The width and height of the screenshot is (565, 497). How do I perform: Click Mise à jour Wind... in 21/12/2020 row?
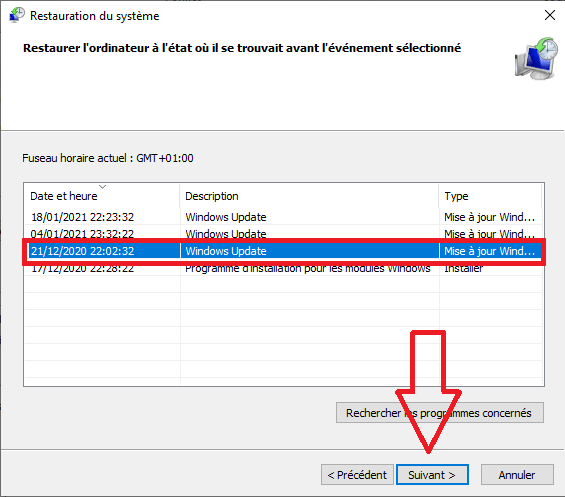(489, 251)
